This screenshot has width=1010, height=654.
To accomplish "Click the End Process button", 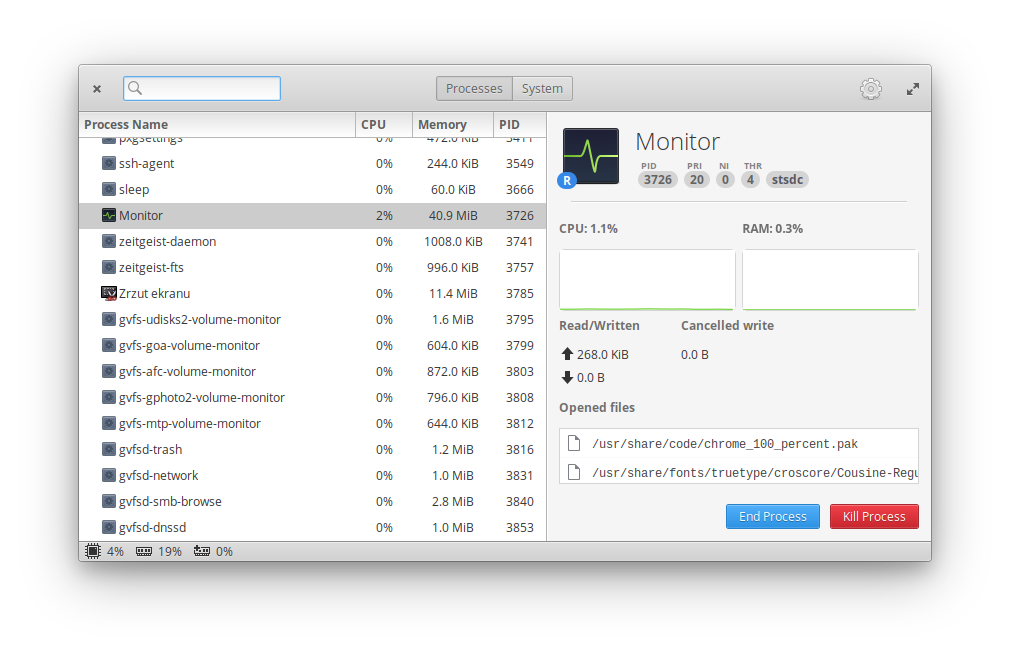I will point(773,516).
